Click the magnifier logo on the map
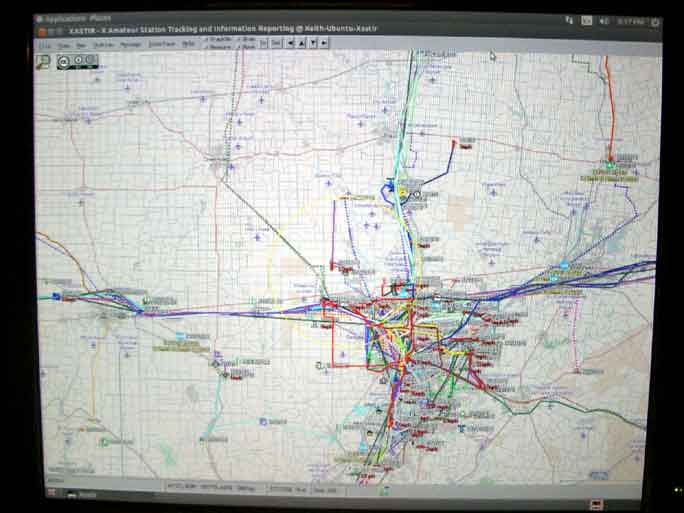Screen dimensions: 684x513 43,61
